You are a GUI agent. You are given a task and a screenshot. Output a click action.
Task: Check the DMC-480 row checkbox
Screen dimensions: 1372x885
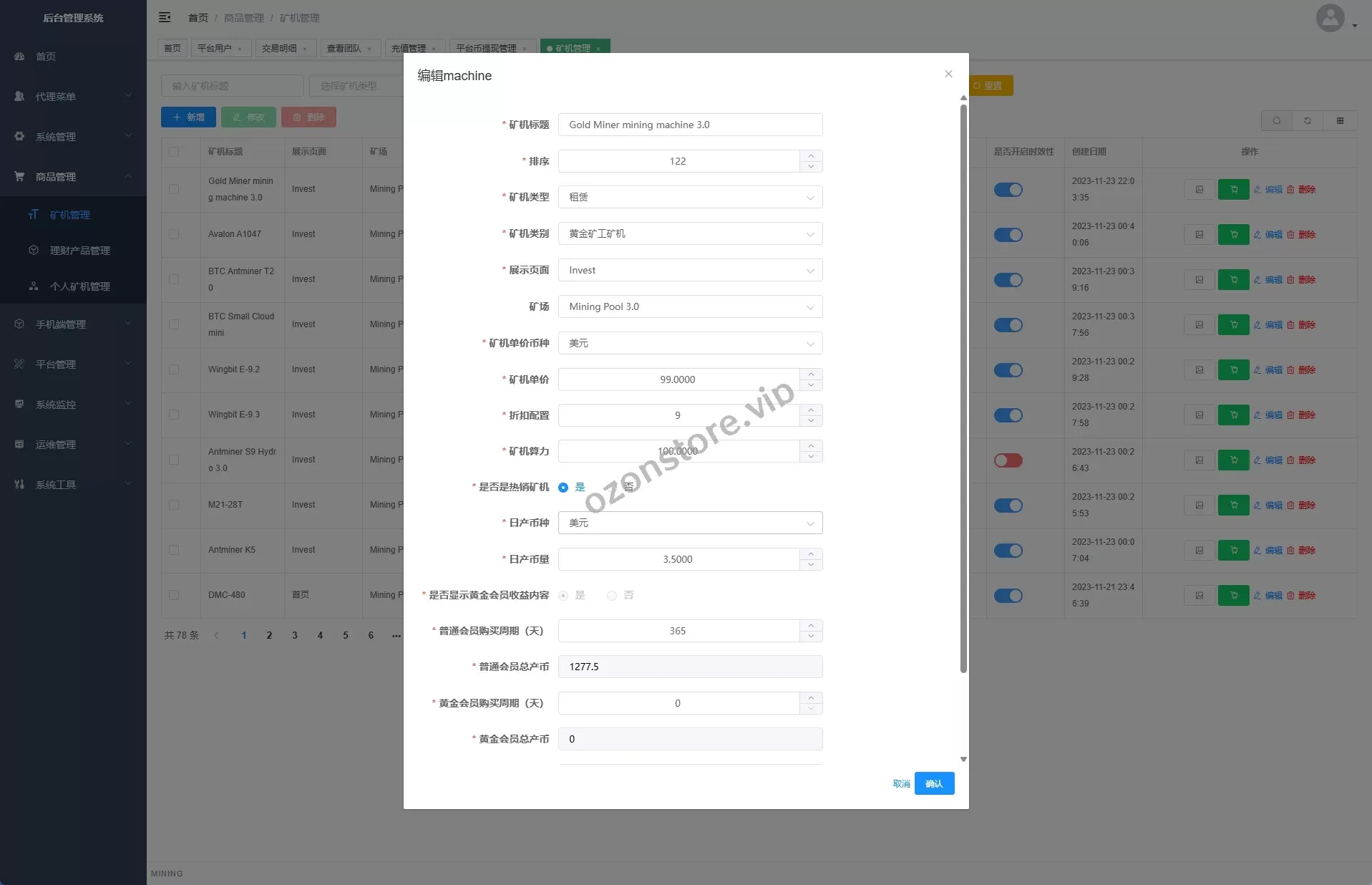(174, 595)
